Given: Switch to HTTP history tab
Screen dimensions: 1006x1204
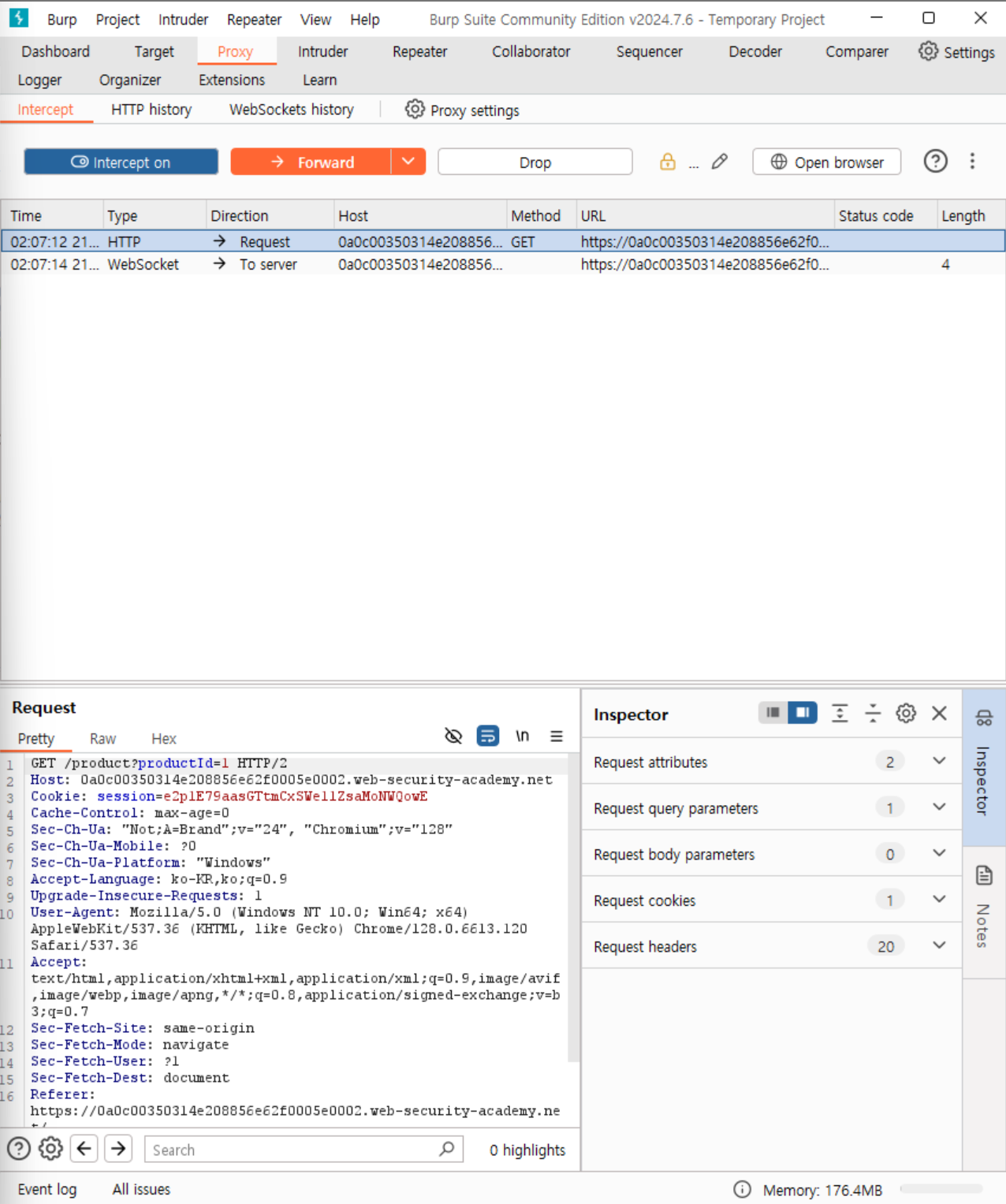Looking at the screenshot, I should pos(151,110).
